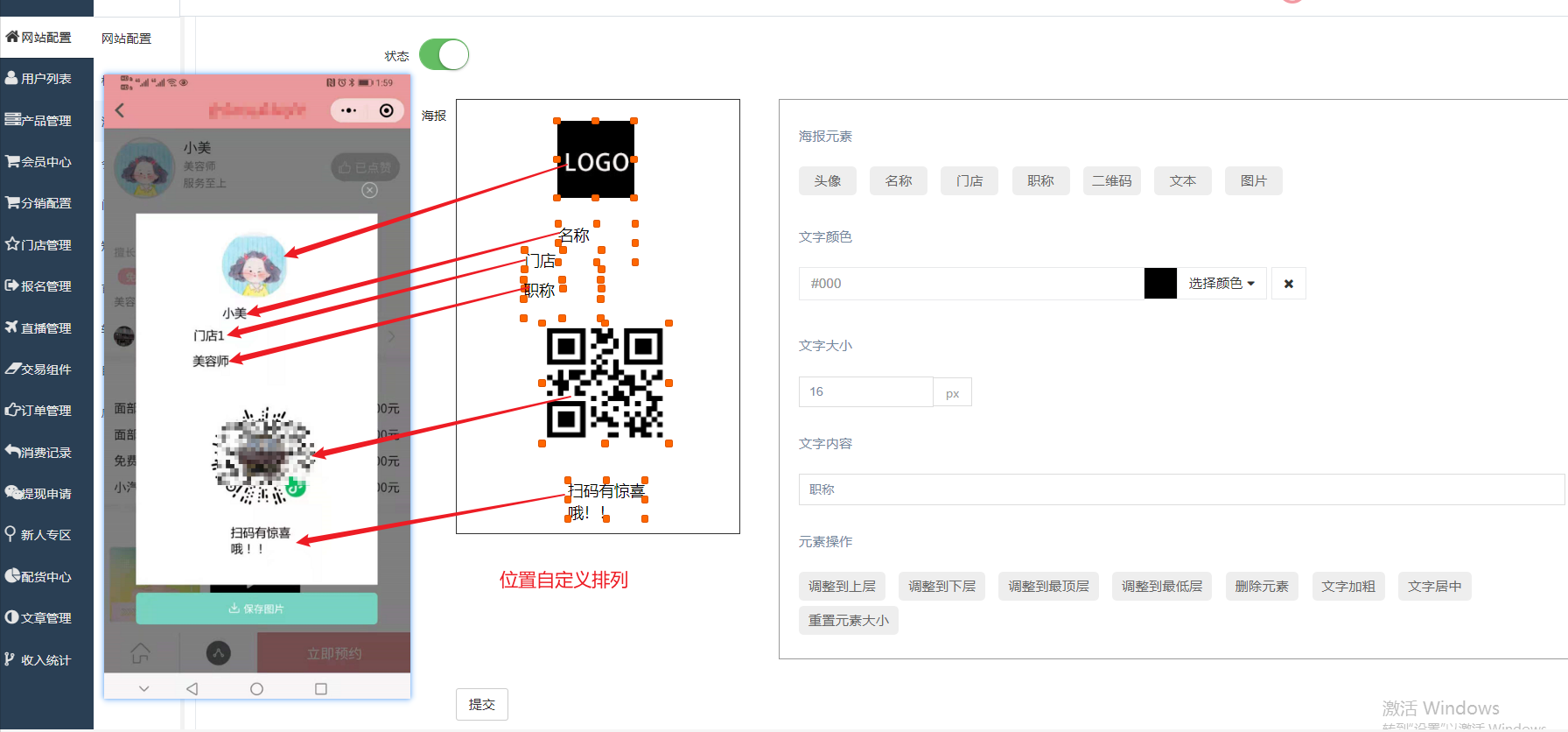Screen dimensions: 1568x732
Task: Select the 职称 text element on canvas
Action: pyautogui.click(x=540, y=290)
